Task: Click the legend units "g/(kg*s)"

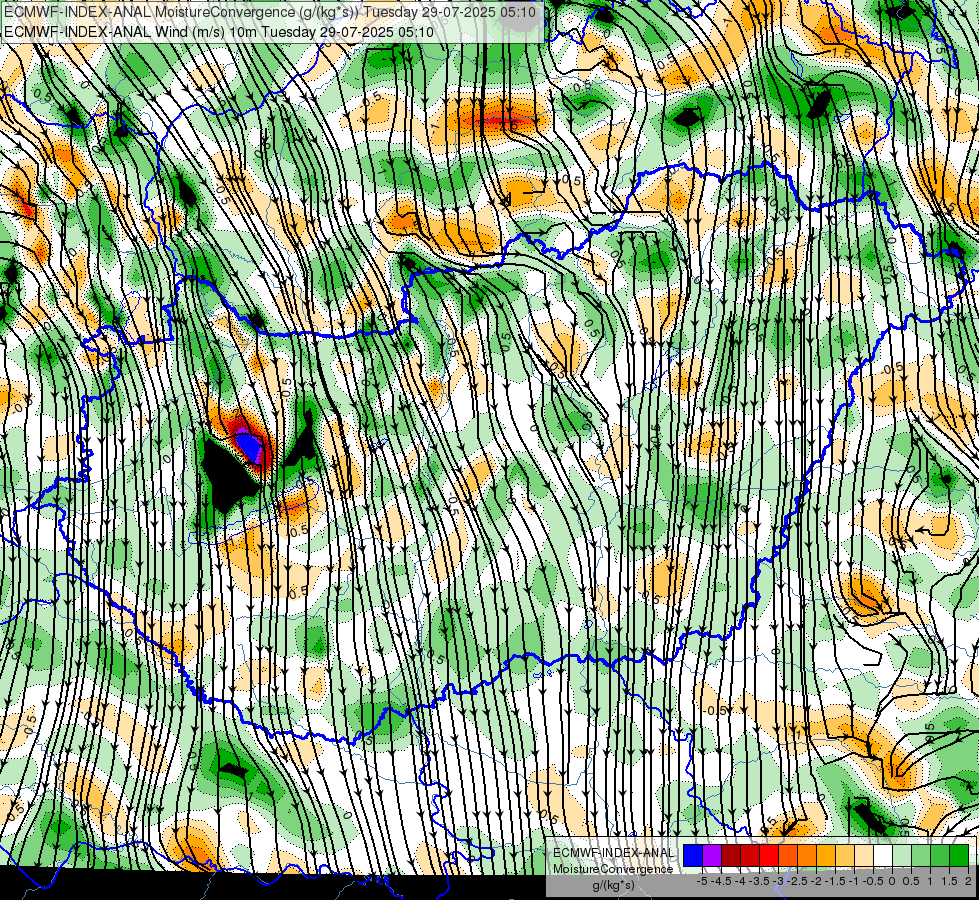Action: [x=614, y=885]
